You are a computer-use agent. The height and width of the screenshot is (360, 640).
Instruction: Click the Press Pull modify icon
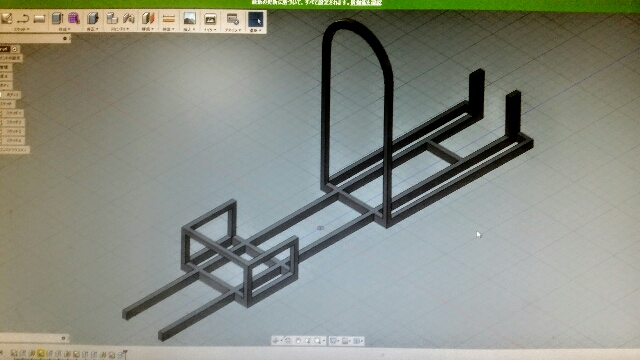coord(93,18)
